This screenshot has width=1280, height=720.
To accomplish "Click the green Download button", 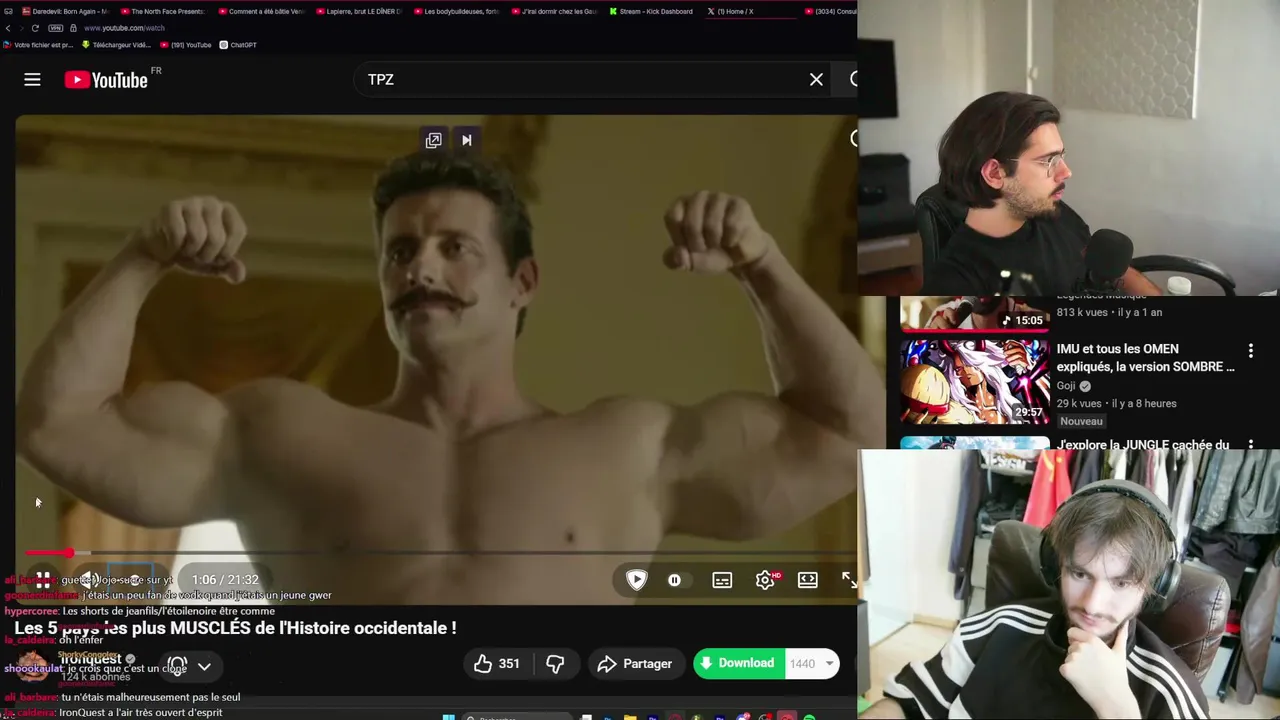I will 738,664.
